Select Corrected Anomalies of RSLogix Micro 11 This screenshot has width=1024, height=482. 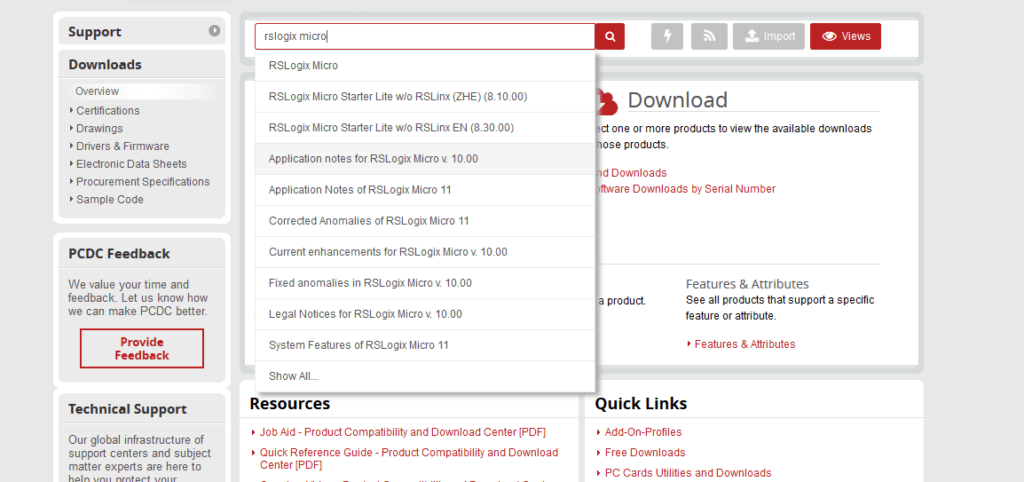[x=425, y=221]
